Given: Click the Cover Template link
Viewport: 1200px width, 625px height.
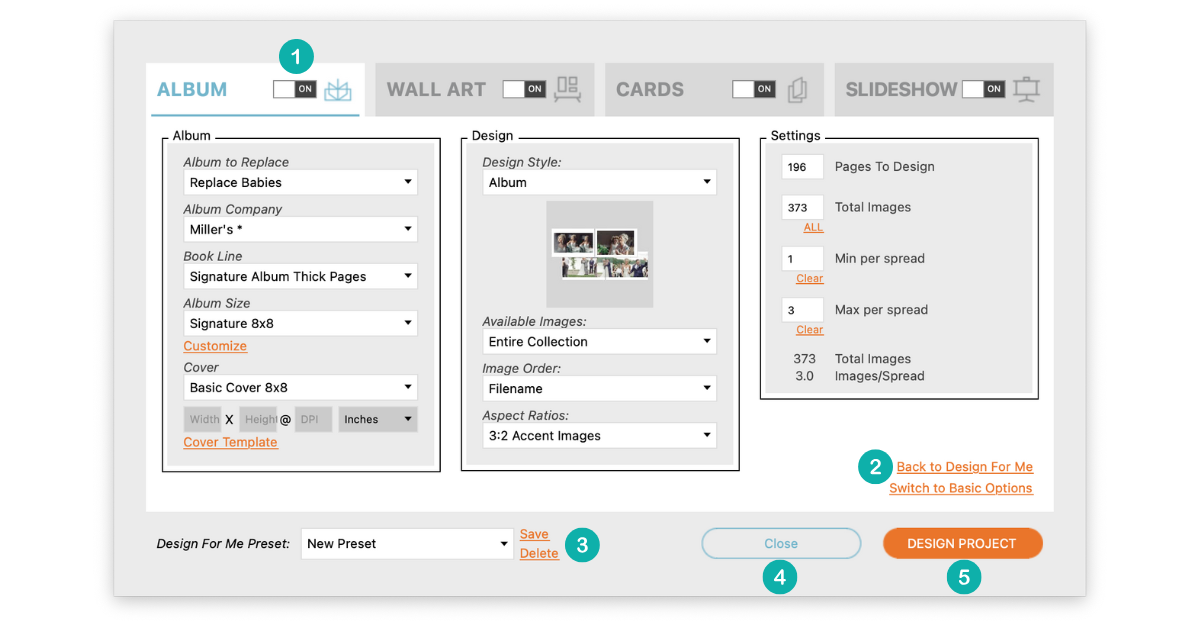Looking at the screenshot, I should click(x=231, y=442).
